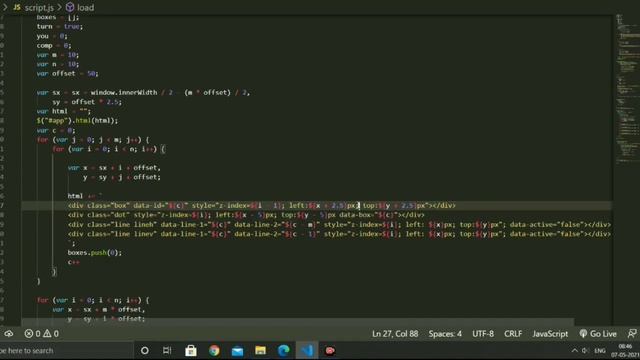The height and width of the screenshot is (360, 640).
Task: Open the errors count in status bar
Action: (33, 334)
